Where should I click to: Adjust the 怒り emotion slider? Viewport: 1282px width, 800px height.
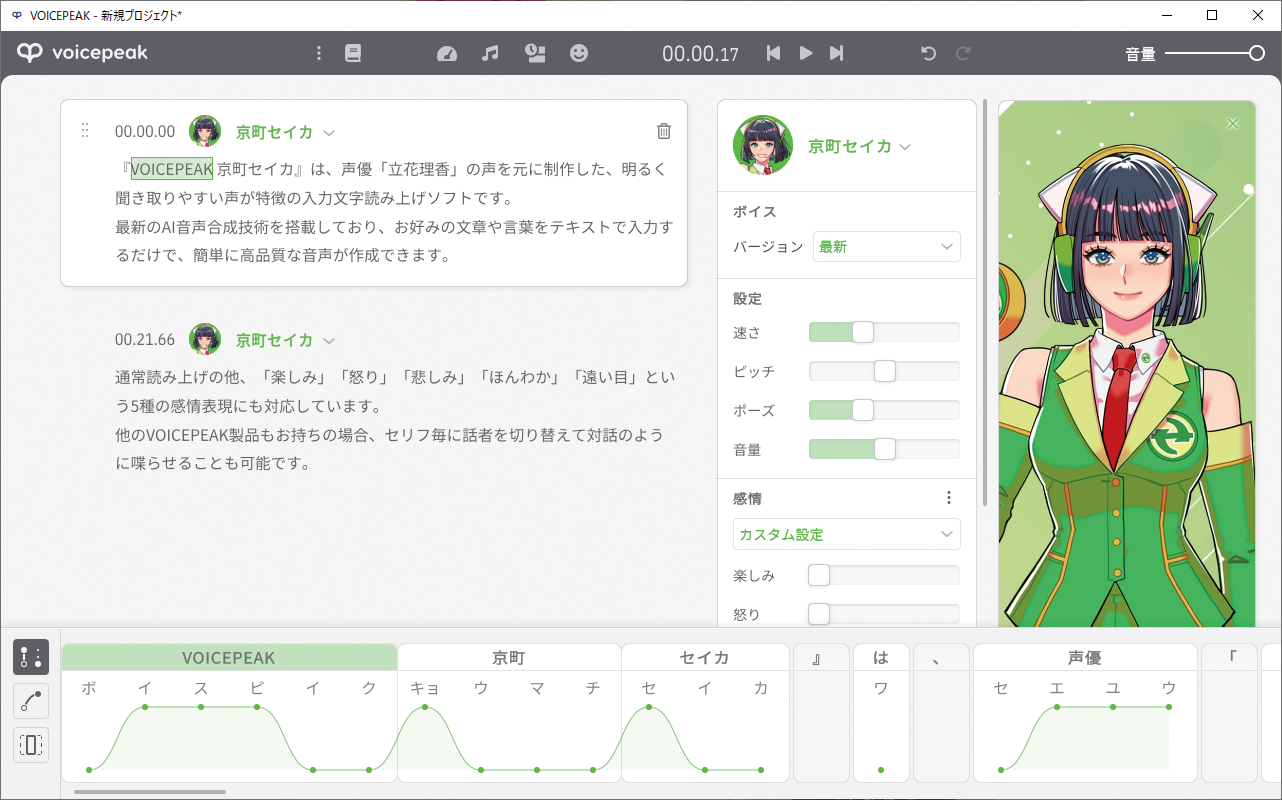pos(884,614)
